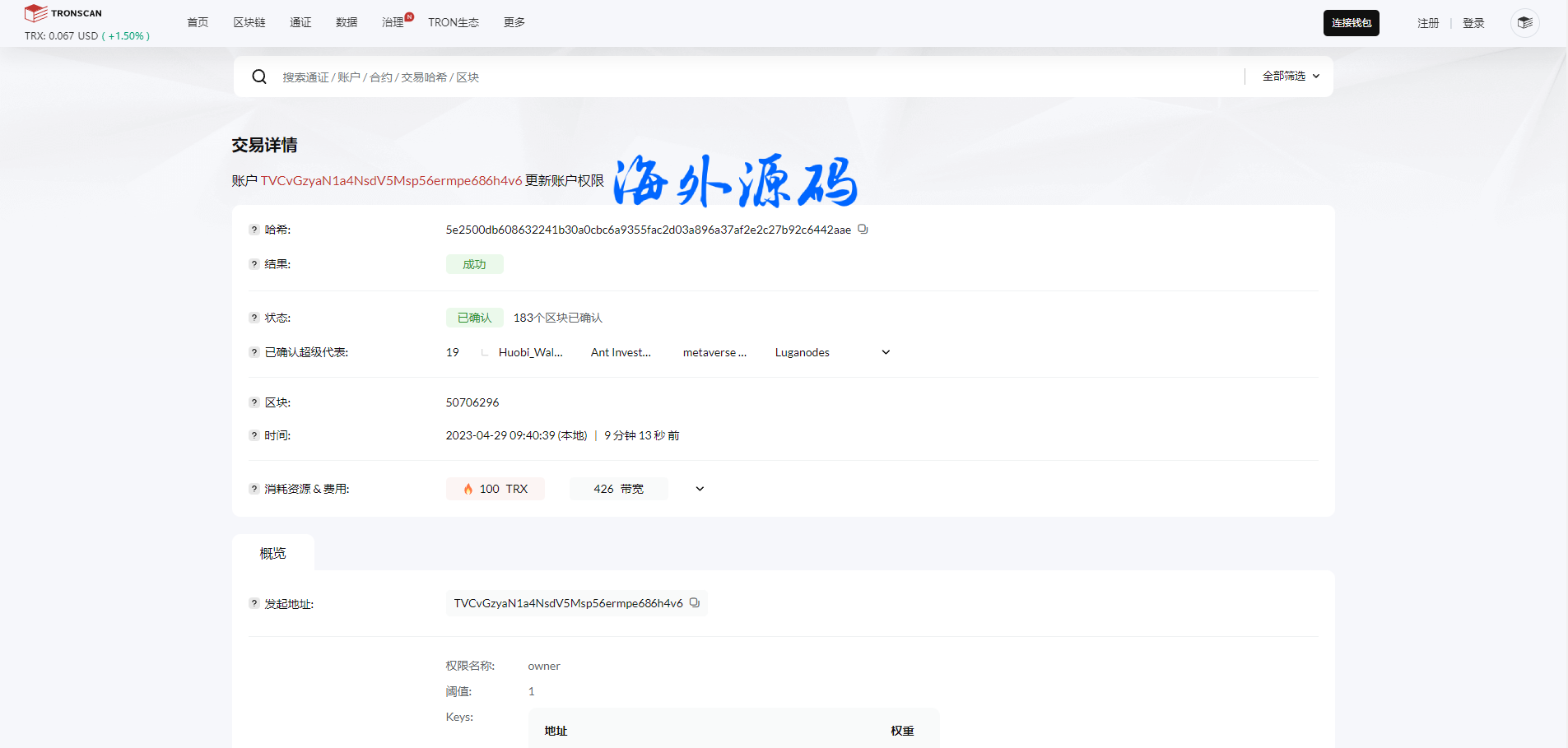Open the 区块链 menu
Viewport: 1568px width, 748px height.
[x=249, y=22]
